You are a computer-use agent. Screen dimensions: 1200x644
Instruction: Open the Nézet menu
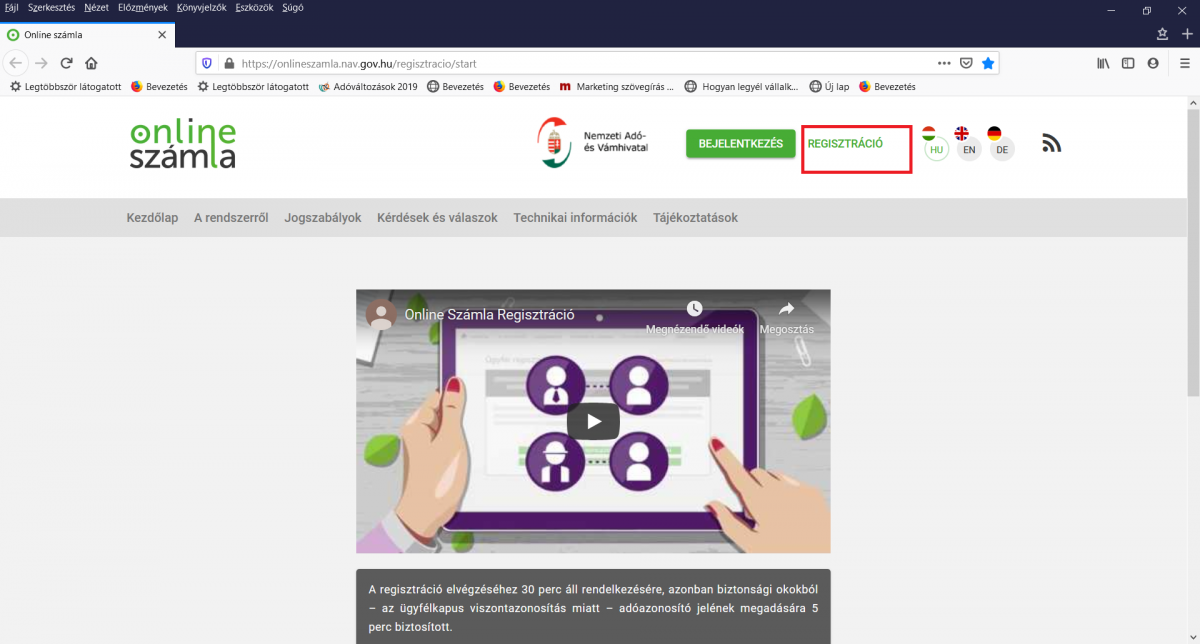97,7
